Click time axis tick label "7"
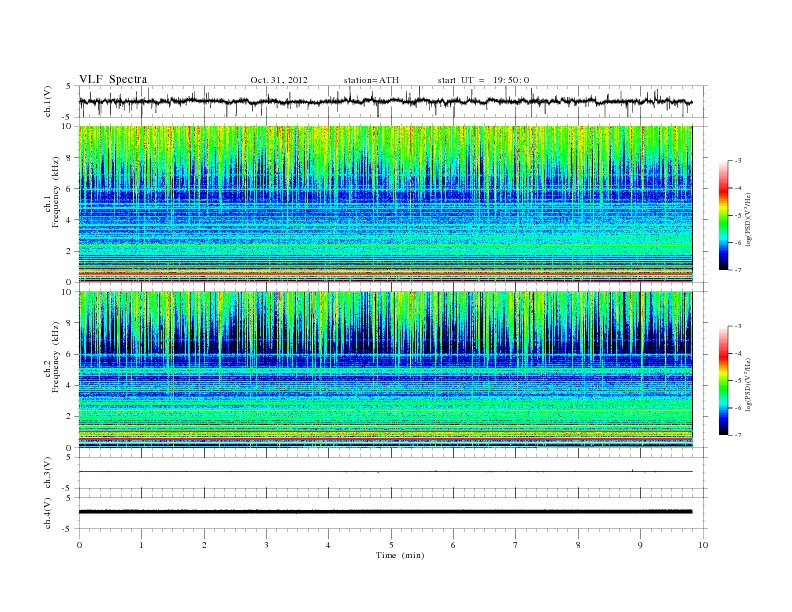Viewport: 792px width, 612px height. point(516,545)
